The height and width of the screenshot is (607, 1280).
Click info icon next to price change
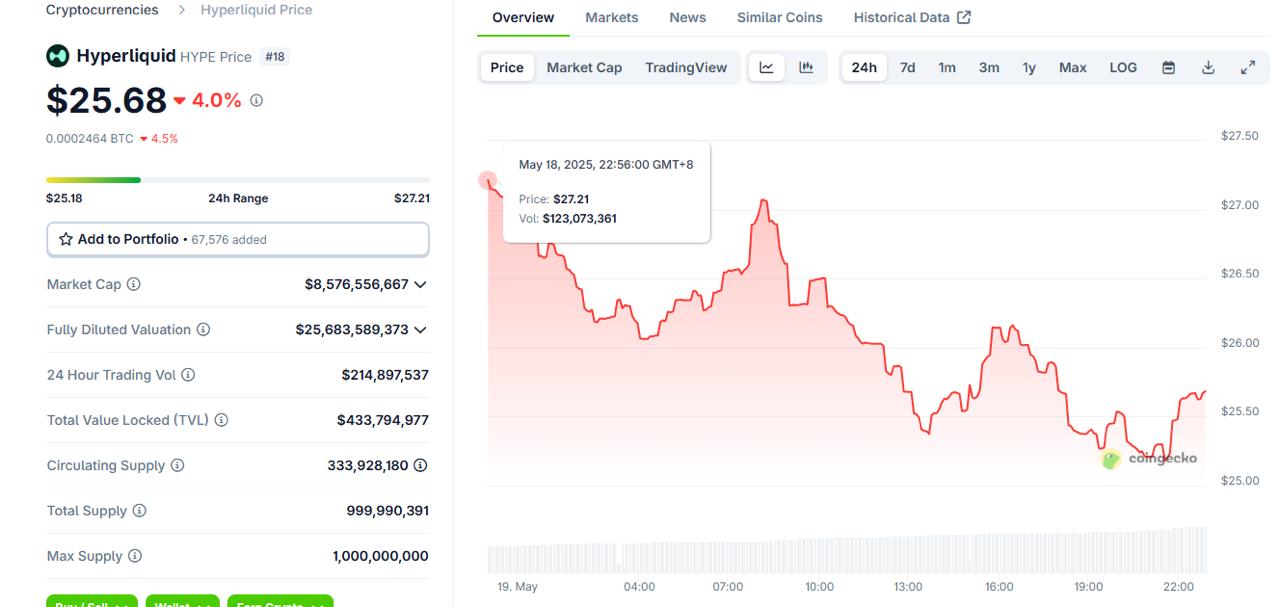(x=256, y=100)
